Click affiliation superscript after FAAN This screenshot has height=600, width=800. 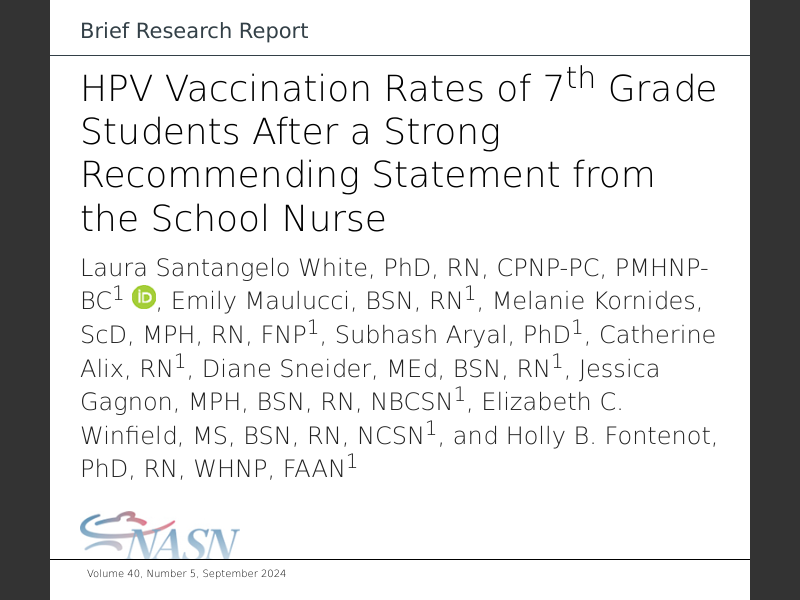pyautogui.click(x=351, y=462)
